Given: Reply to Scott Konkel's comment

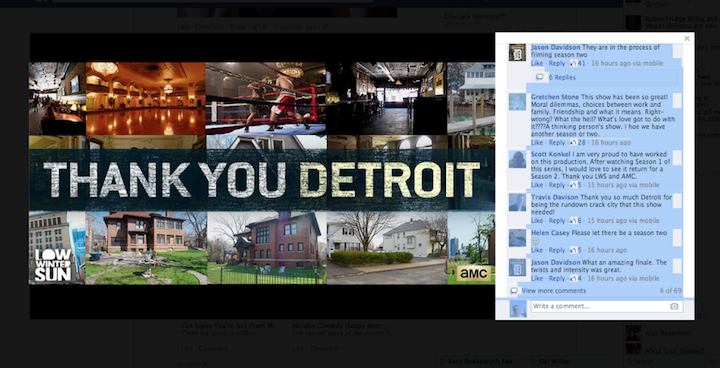Looking at the screenshot, I should 557,185.
